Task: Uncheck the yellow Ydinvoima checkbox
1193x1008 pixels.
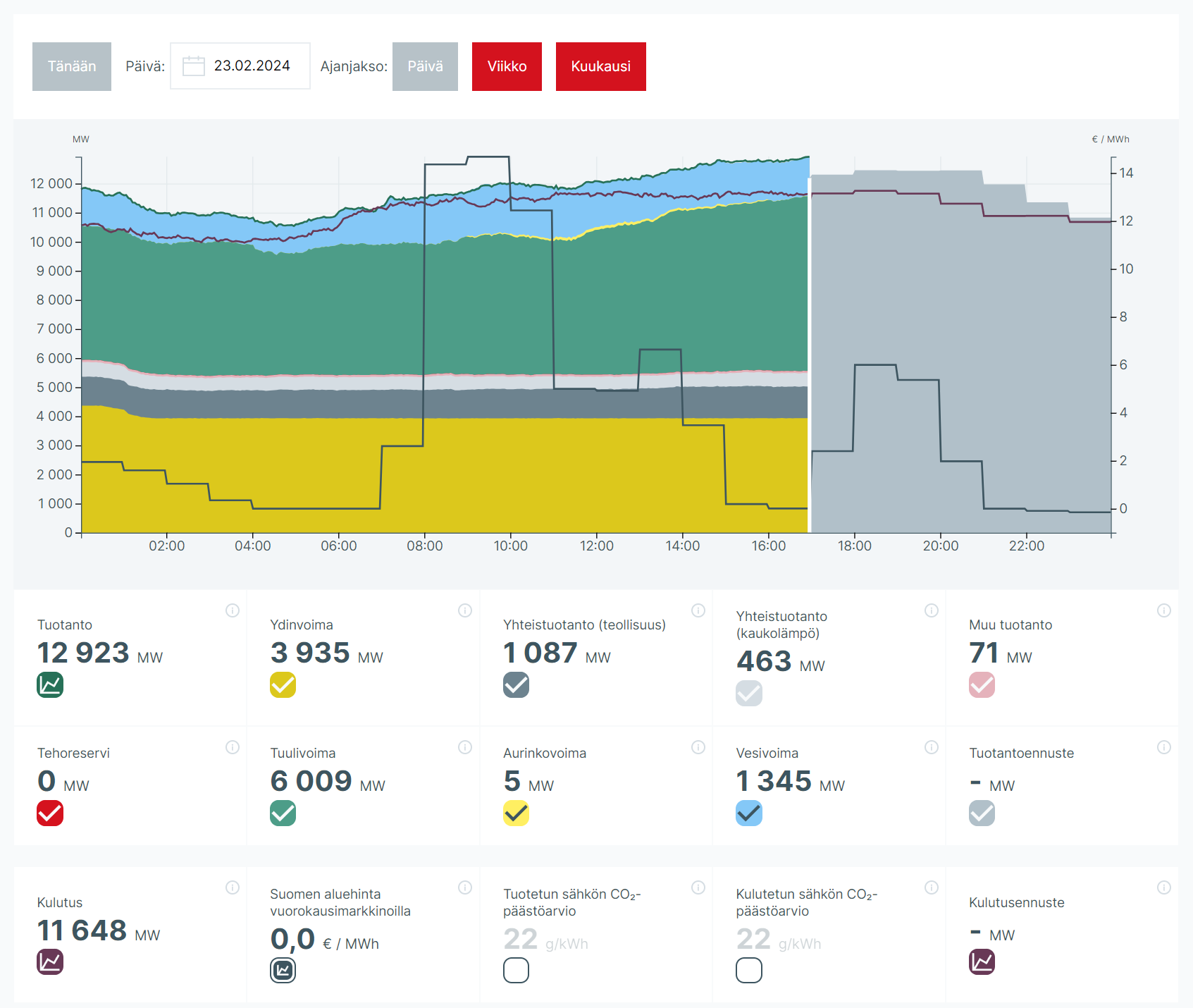Action: pyautogui.click(x=283, y=684)
